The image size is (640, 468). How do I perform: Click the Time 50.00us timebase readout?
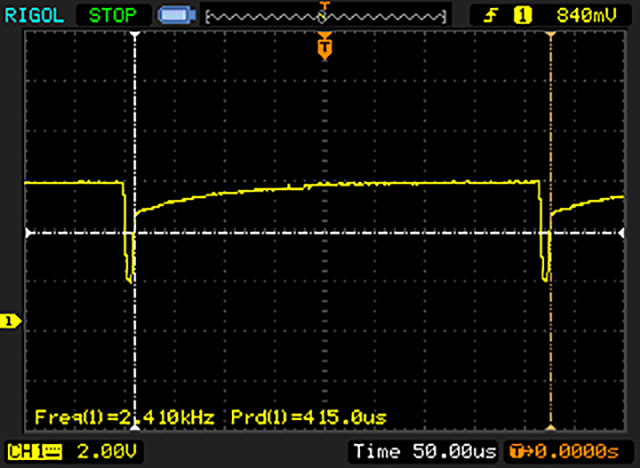pos(425,451)
